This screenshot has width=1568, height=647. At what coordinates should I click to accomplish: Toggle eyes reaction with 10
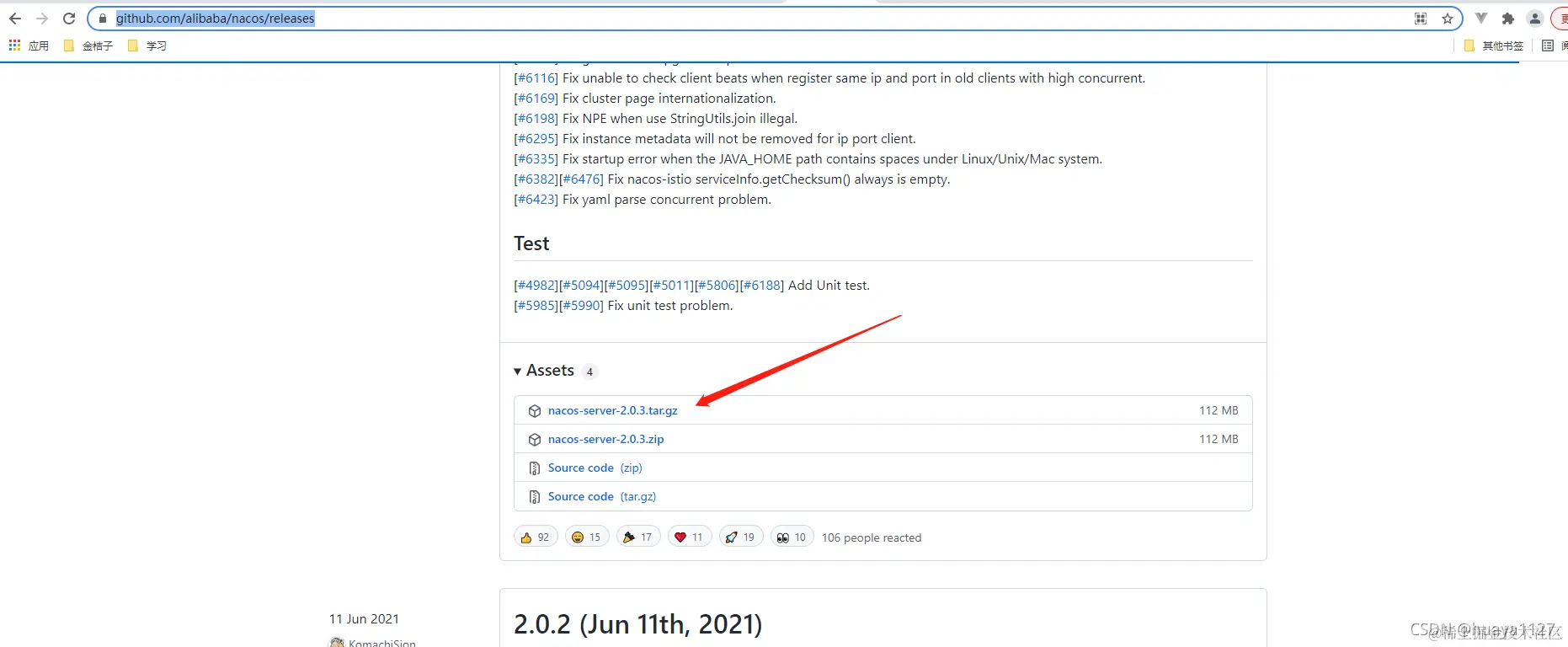point(792,537)
